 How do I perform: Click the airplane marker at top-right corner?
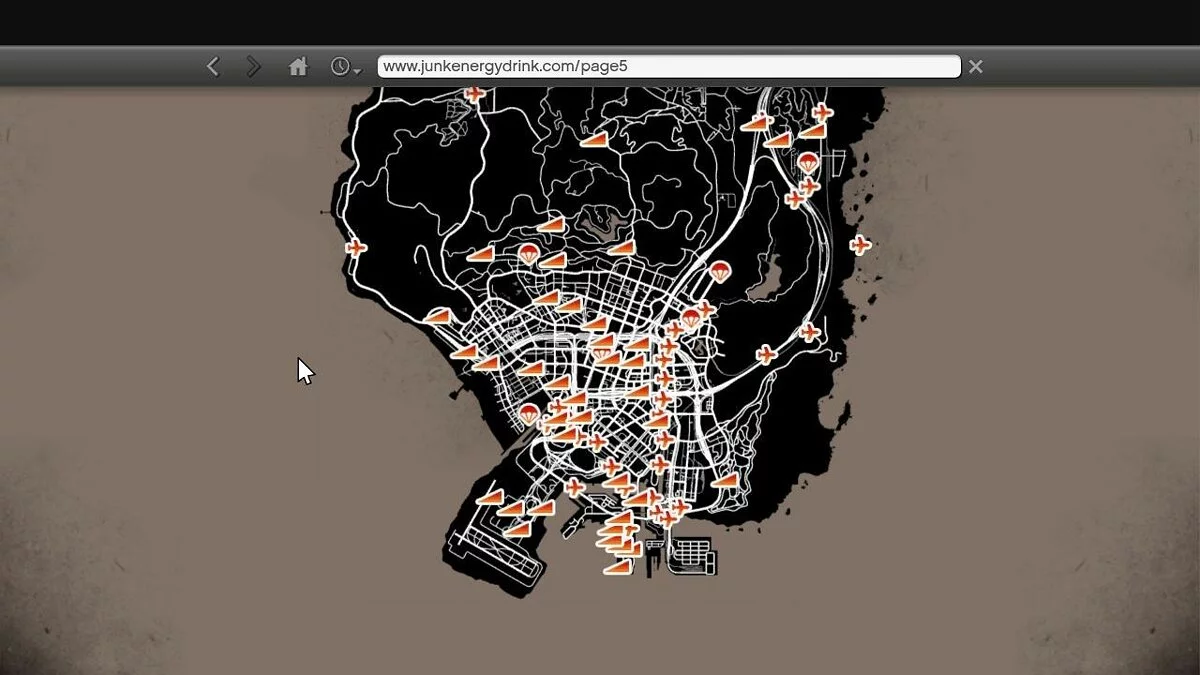[822, 112]
